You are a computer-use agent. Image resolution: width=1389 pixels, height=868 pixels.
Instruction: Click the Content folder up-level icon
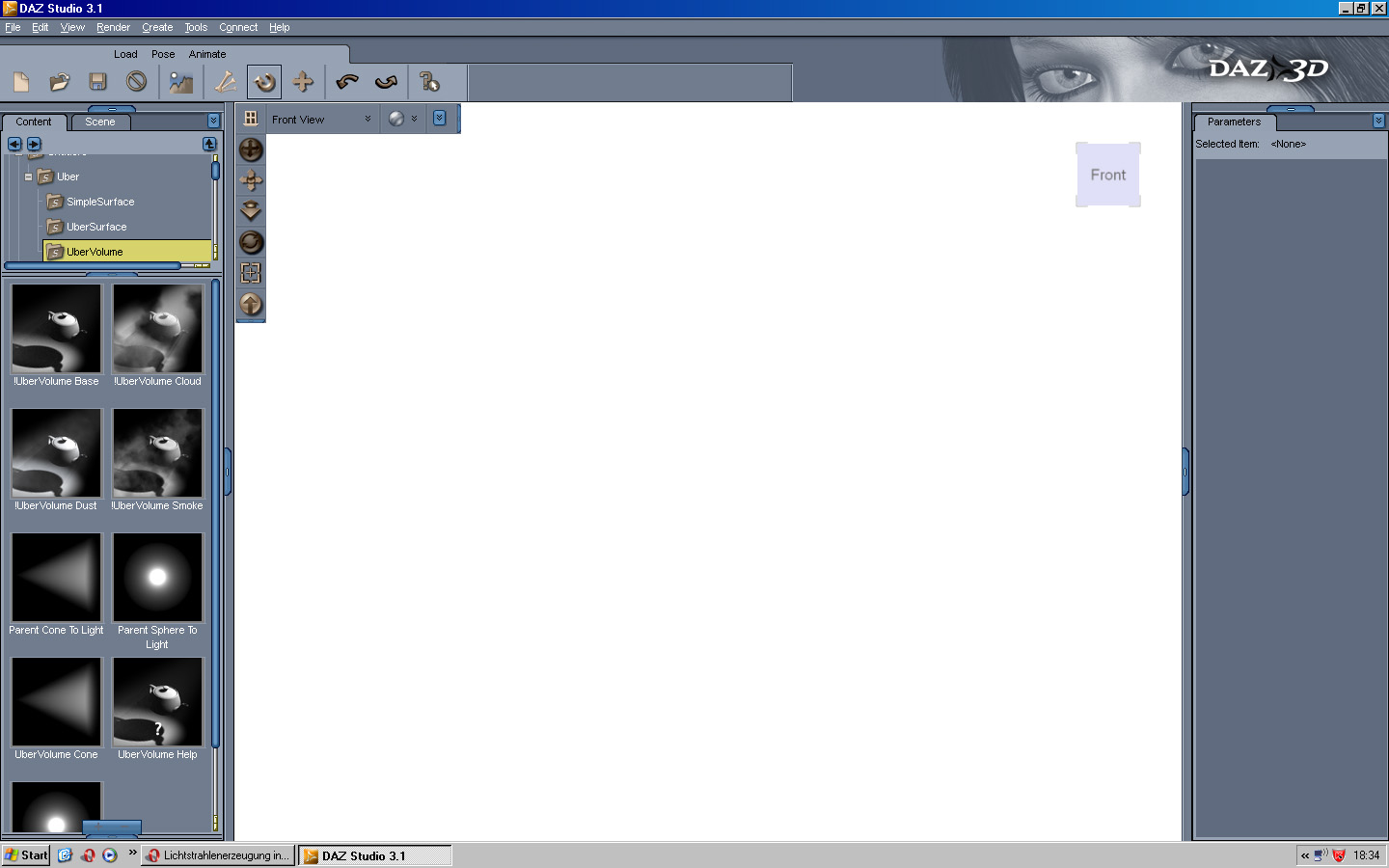pos(209,144)
